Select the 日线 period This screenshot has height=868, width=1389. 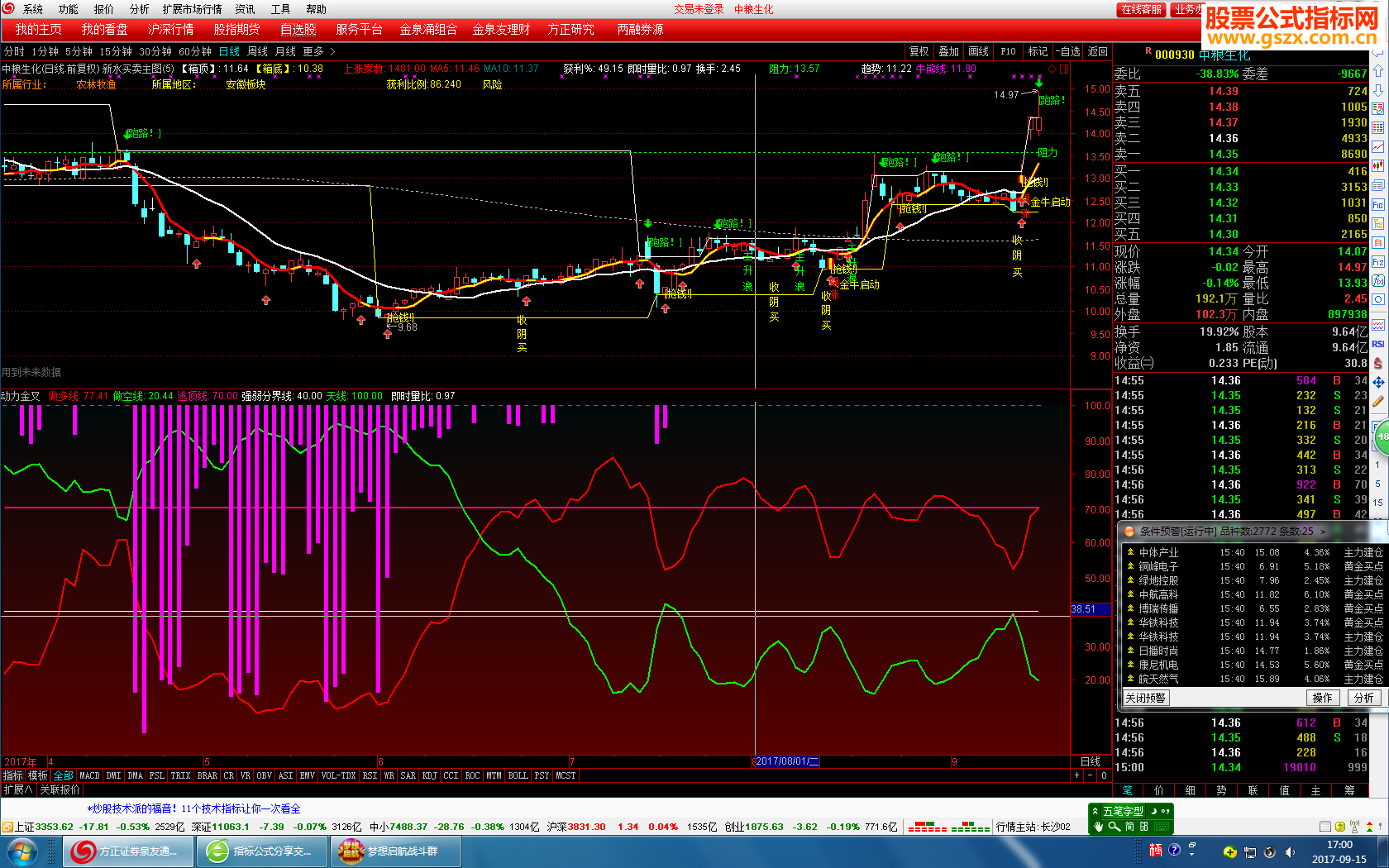click(x=229, y=51)
